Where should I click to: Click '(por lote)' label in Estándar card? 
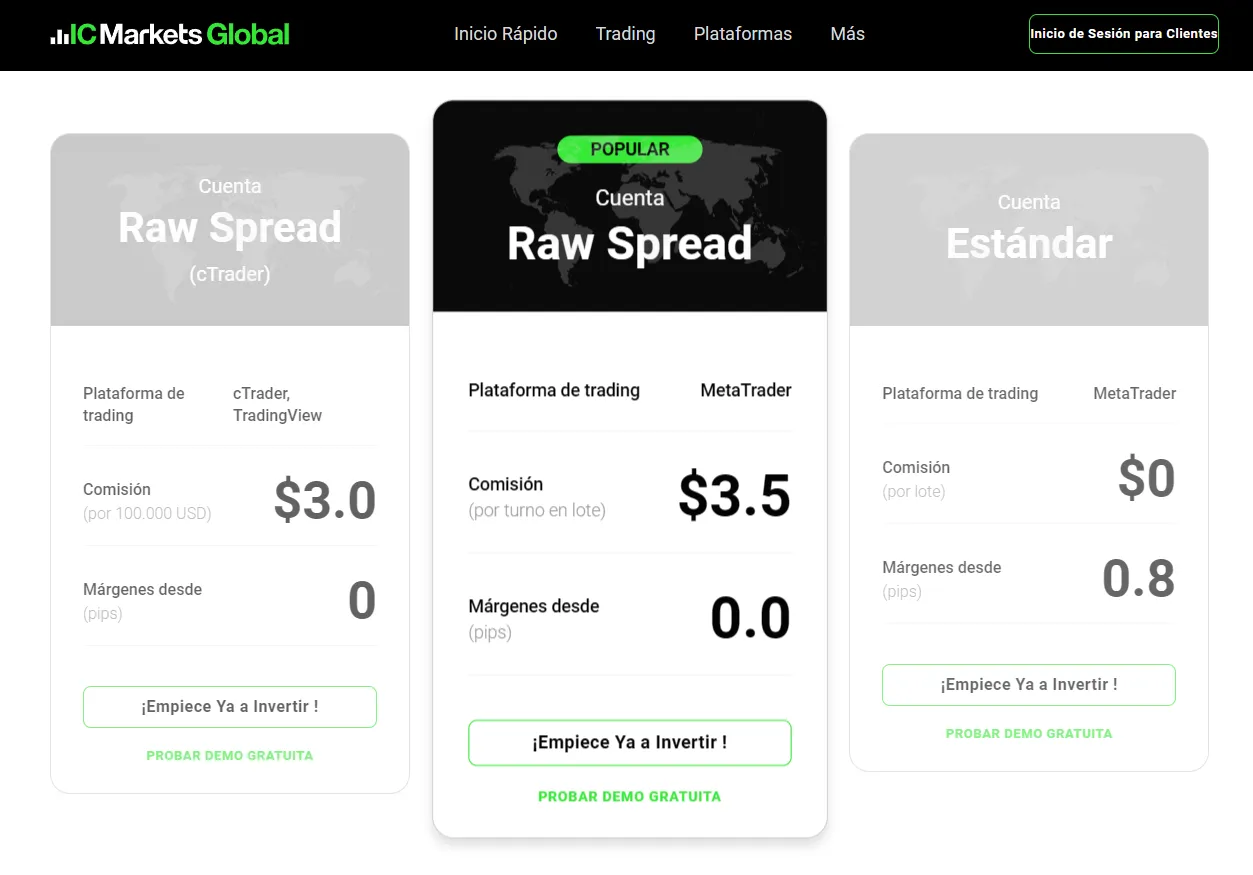[914, 491]
